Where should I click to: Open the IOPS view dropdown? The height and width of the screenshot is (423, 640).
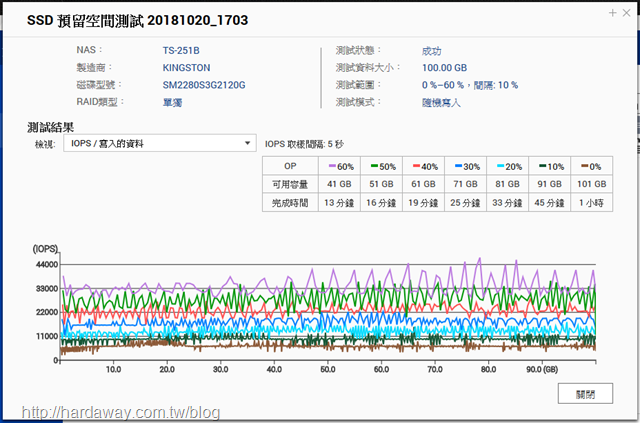[160, 143]
